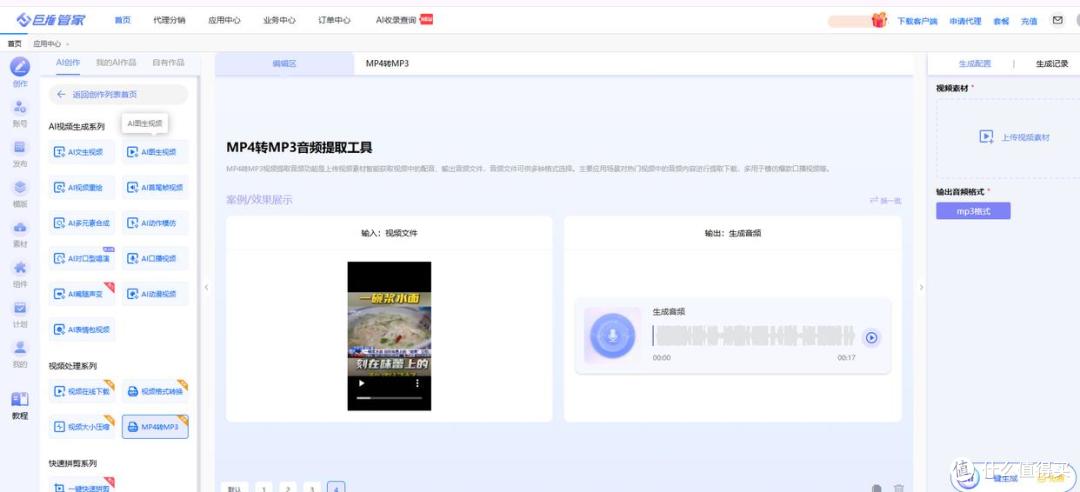The image size is (1080, 492).
Task: Open the 代理分销 top menu item
Action: 169,21
